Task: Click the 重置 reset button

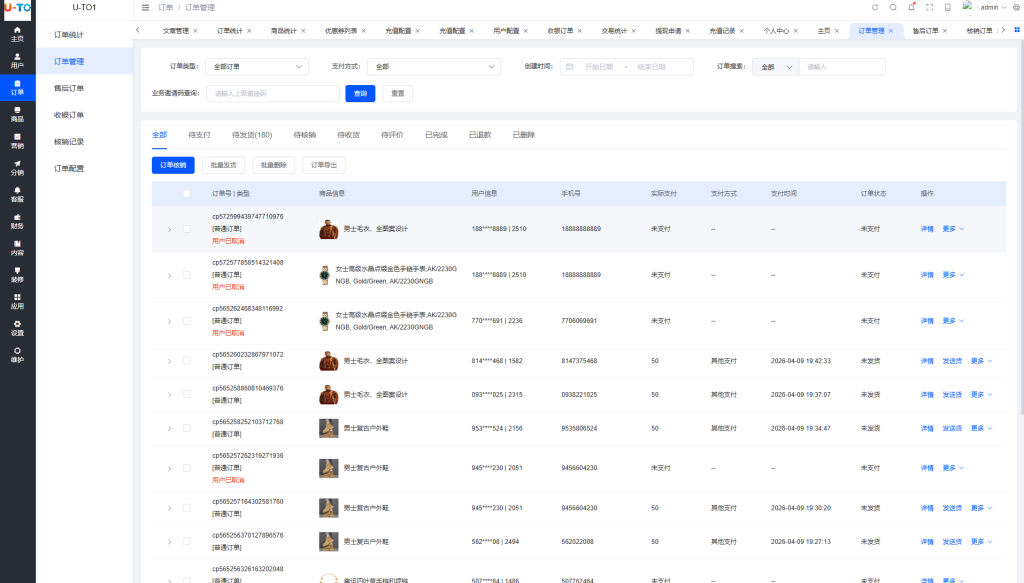Action: tap(398, 93)
